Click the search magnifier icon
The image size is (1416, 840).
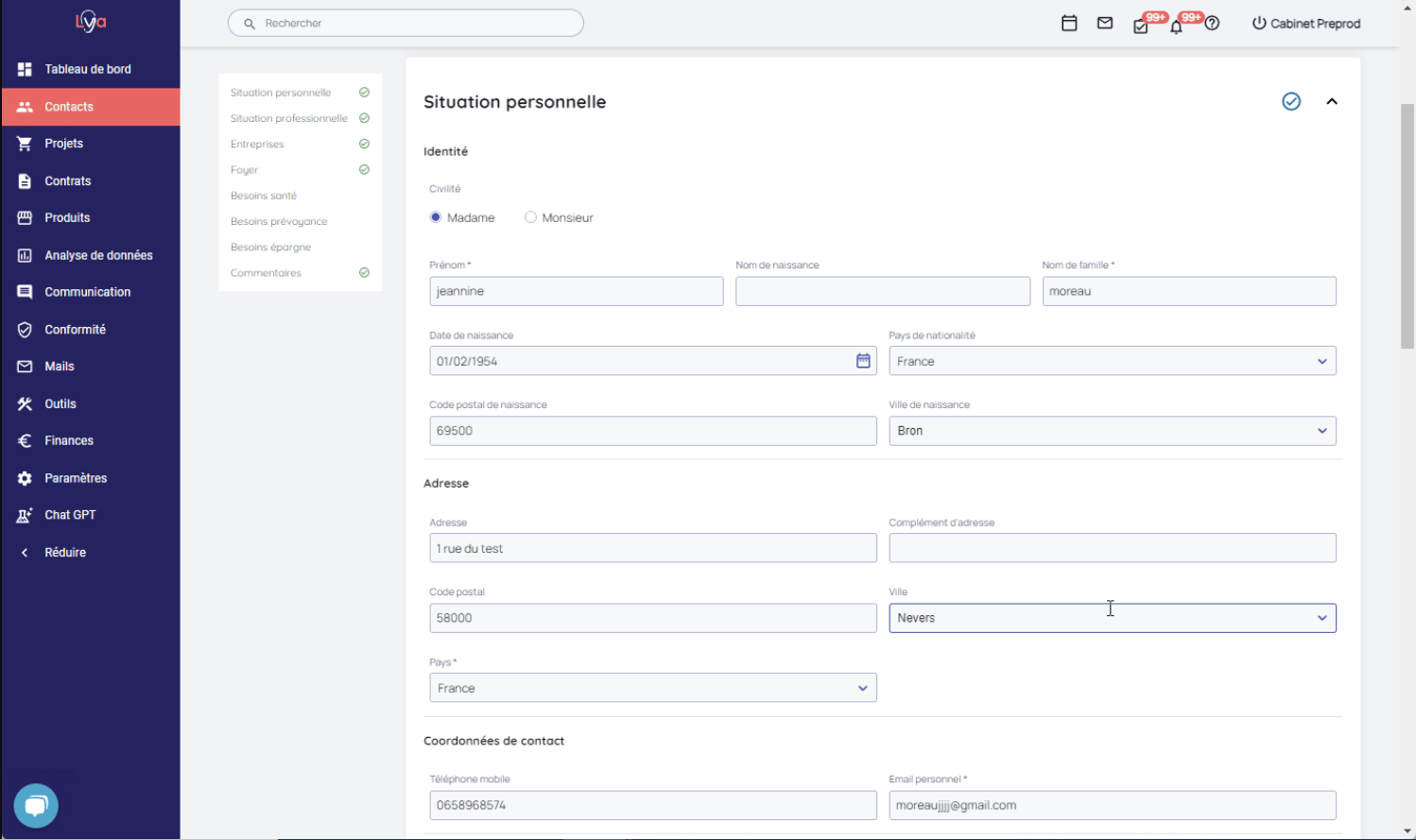point(250,24)
